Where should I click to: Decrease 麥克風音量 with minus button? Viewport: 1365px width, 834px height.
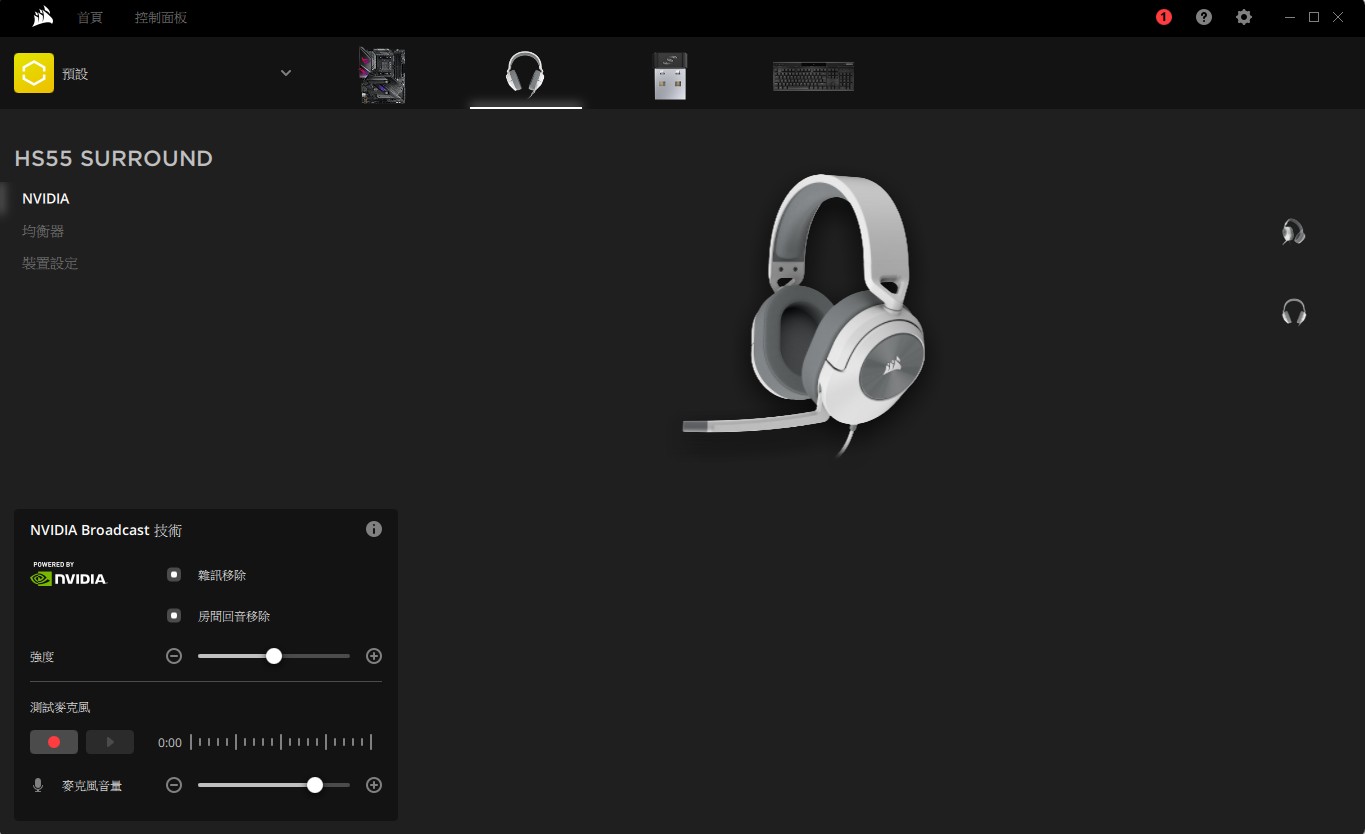pos(174,785)
